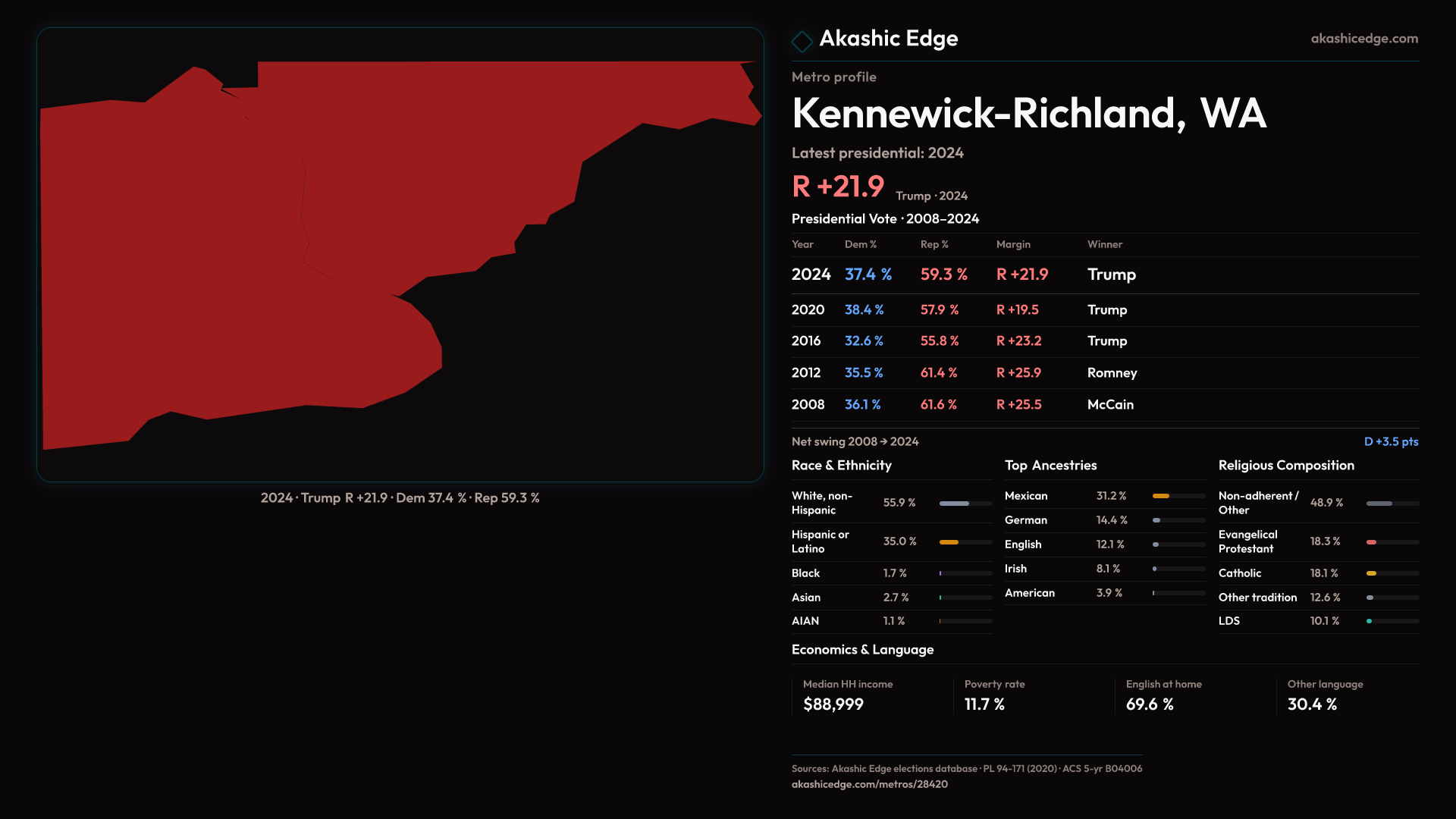Click the Religious Composition section heading

1285,466
